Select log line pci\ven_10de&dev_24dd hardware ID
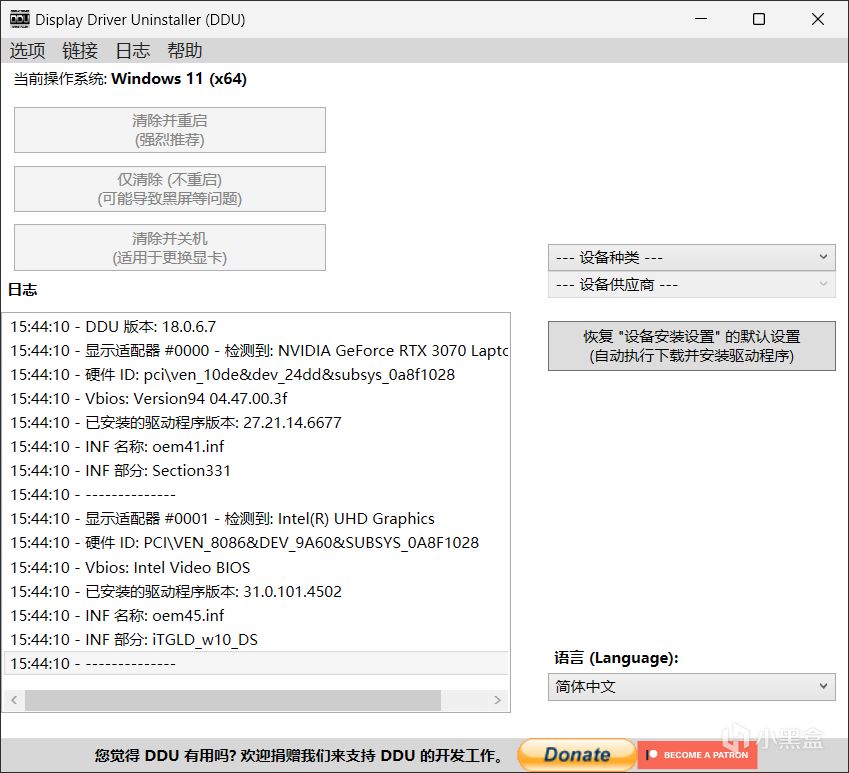This screenshot has height=773, width=849. [x=257, y=375]
